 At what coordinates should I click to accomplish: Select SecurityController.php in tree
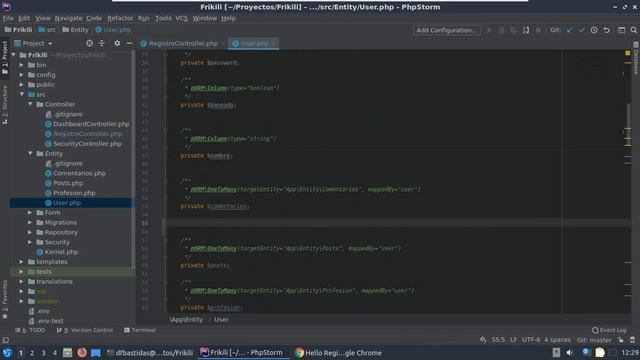(87, 144)
